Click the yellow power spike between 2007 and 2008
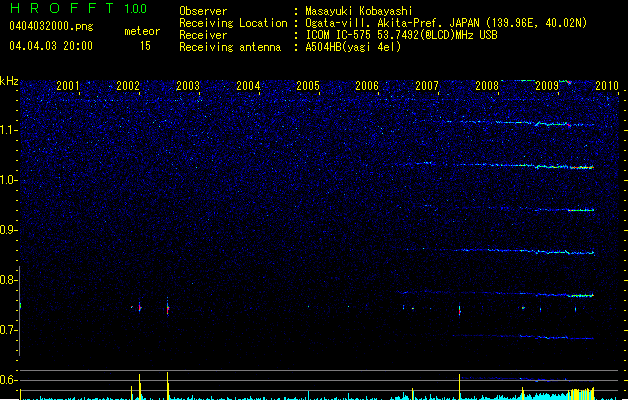Viewport: 629px width, 400px height. pyautogui.click(x=460, y=387)
